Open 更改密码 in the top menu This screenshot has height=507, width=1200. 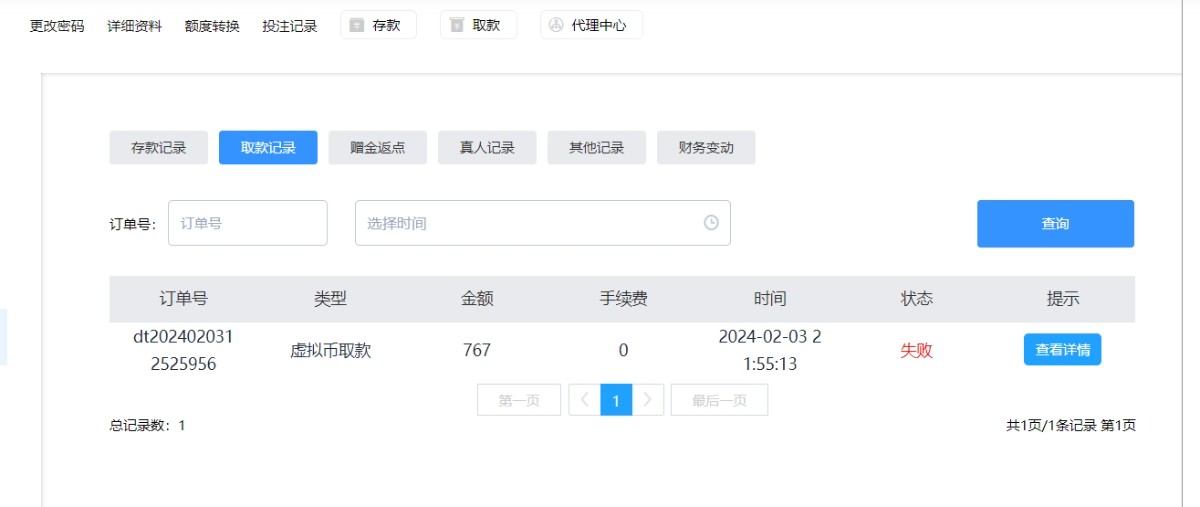pyautogui.click(x=57, y=26)
